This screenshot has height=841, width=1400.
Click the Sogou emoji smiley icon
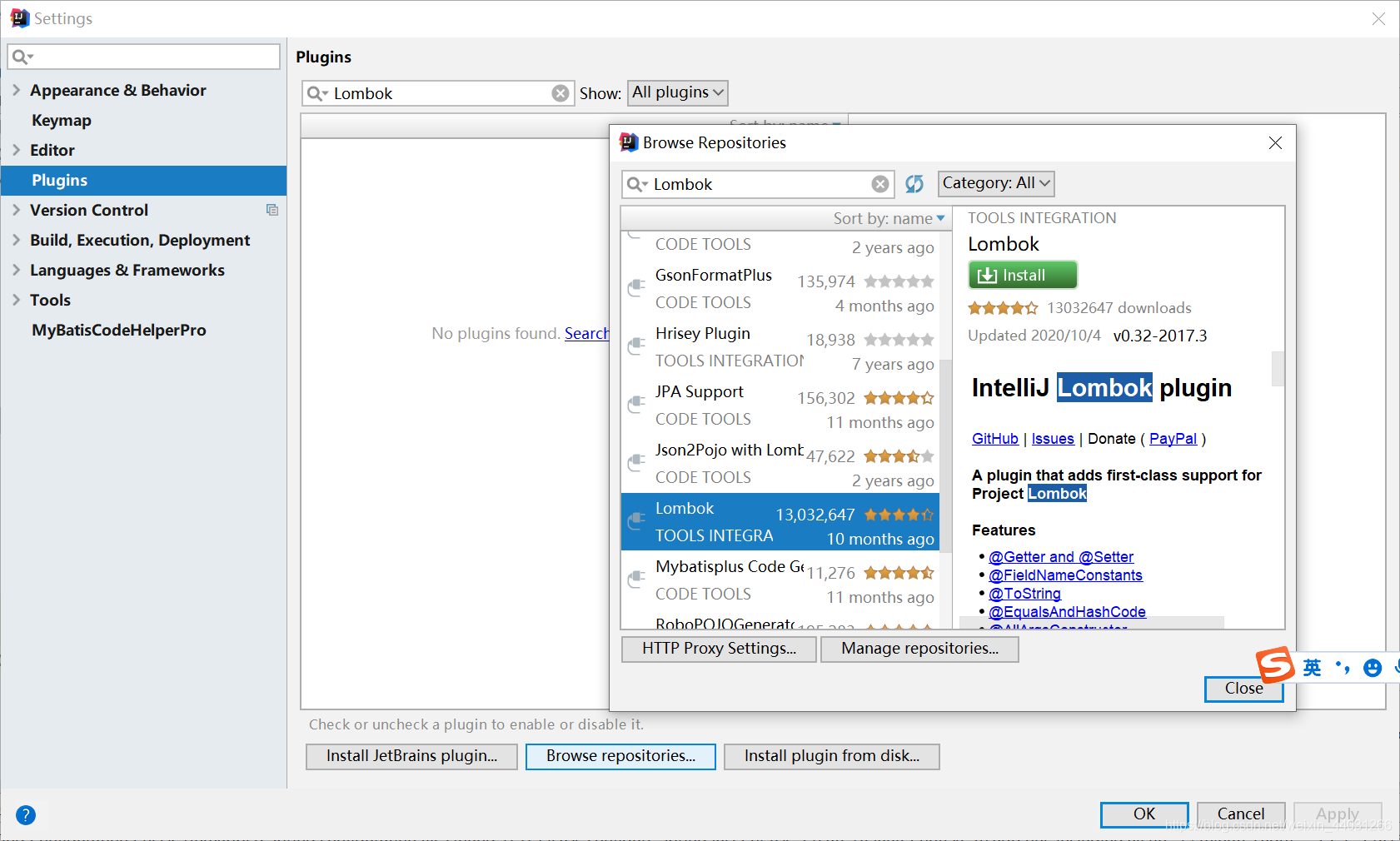[1373, 668]
